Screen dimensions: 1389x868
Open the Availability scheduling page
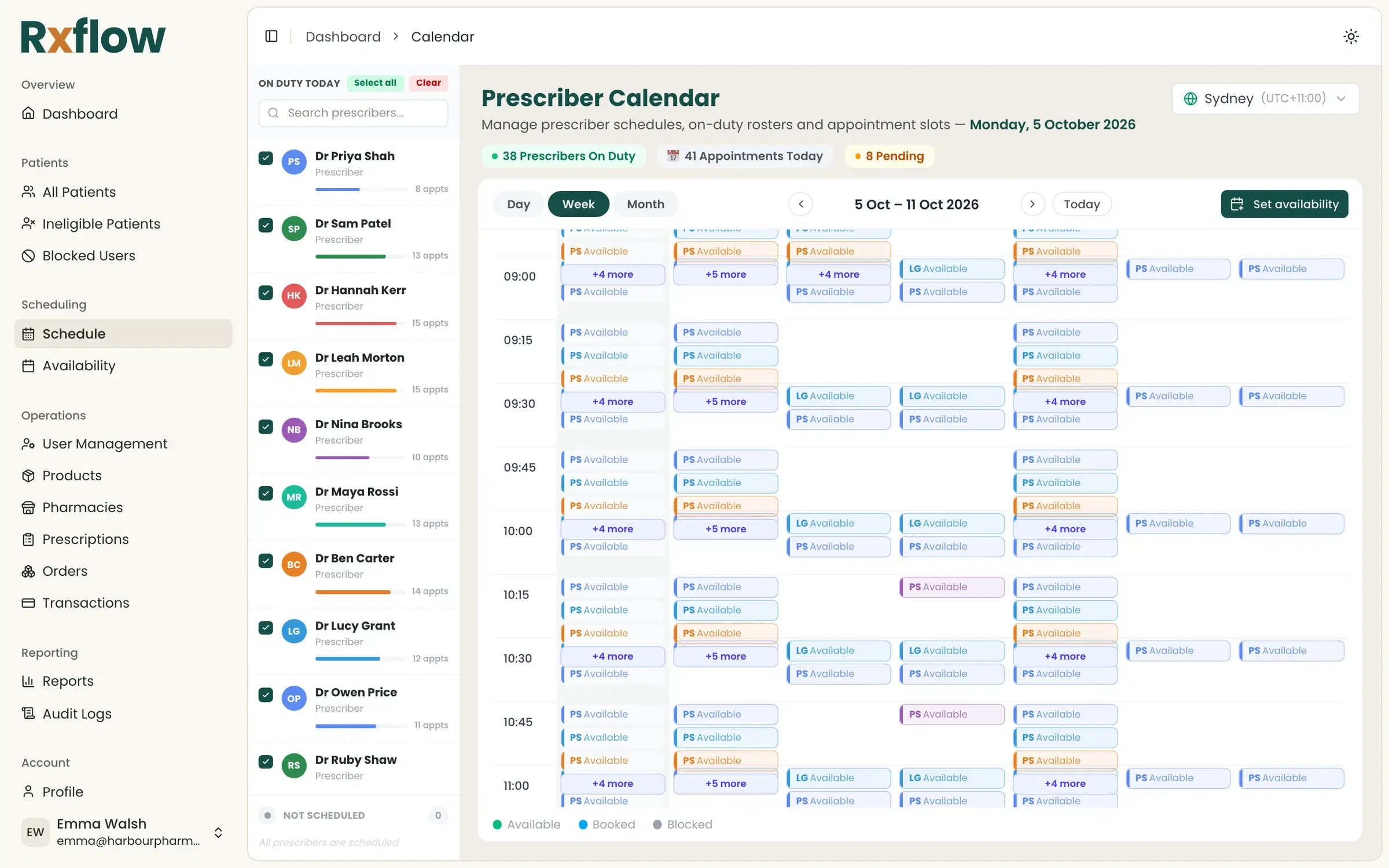click(x=123, y=366)
